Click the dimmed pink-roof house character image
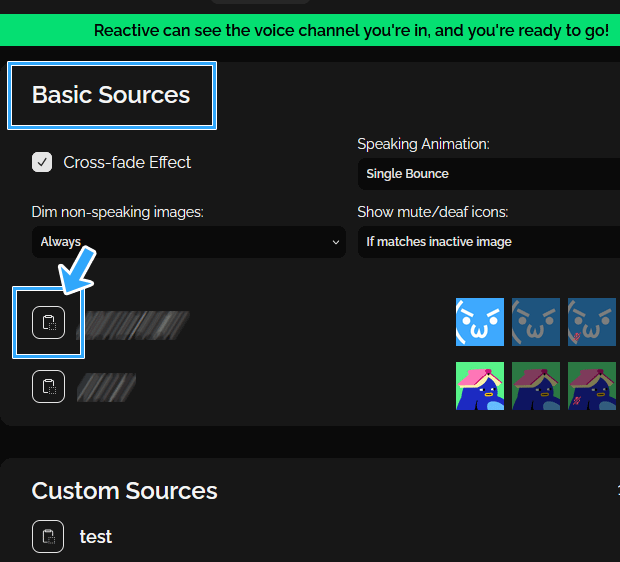The width and height of the screenshot is (620, 562). [536, 386]
